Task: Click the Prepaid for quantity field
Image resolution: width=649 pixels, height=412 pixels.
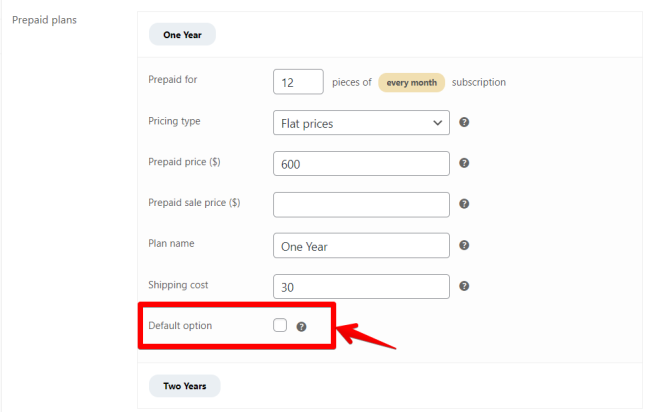Action: coord(297,82)
